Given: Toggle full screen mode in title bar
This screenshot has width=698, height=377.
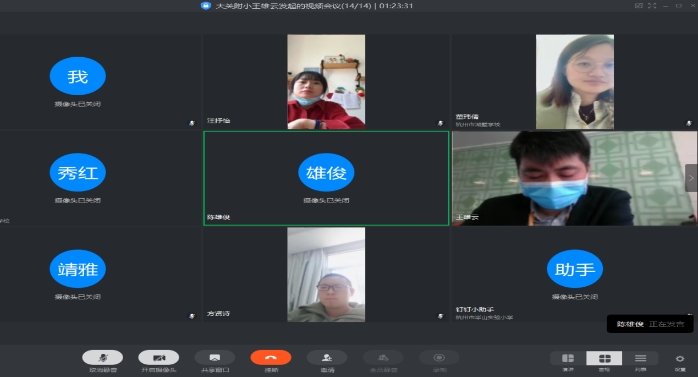Looking at the screenshot, I should click(x=652, y=6).
